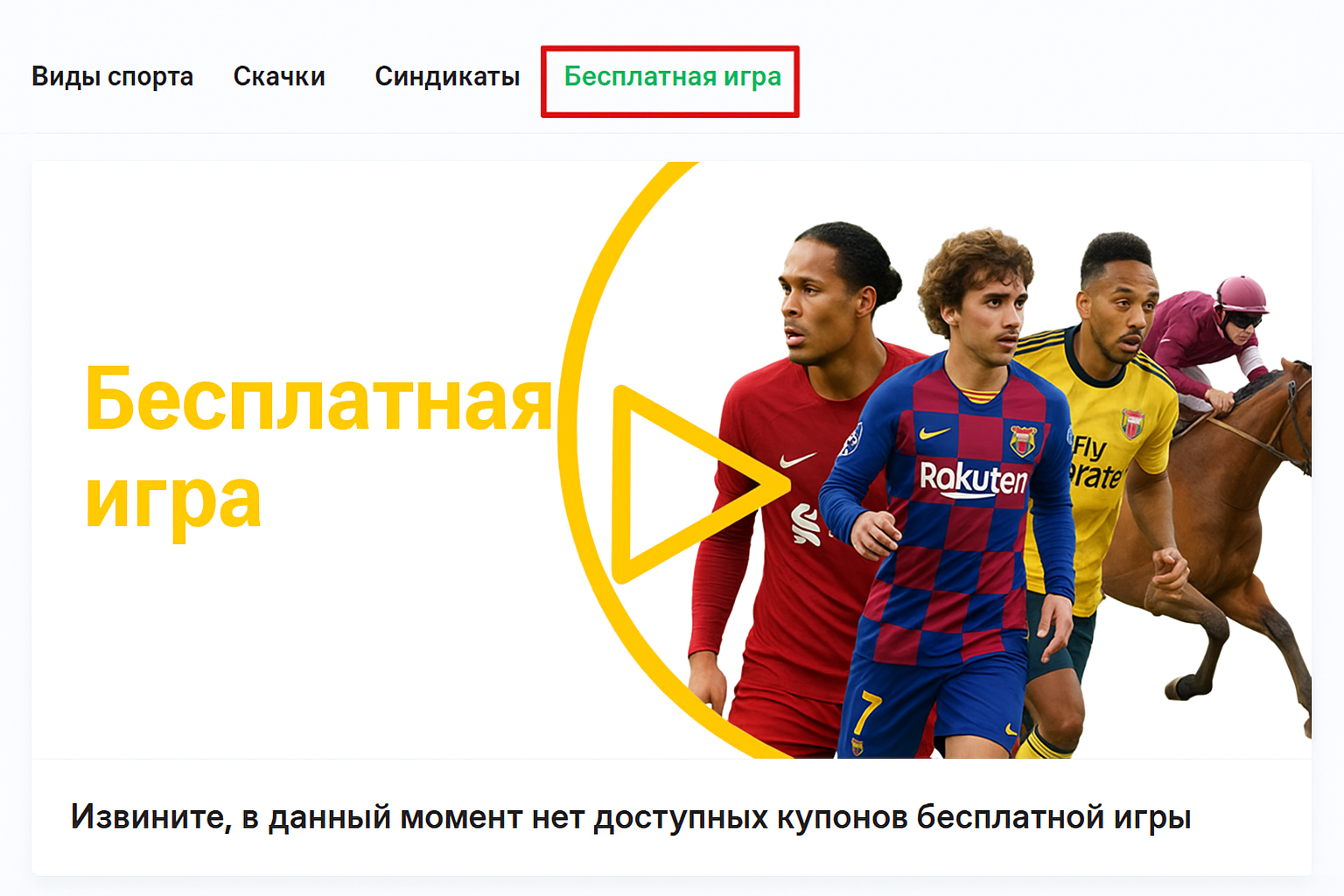Image resolution: width=1344 pixels, height=896 pixels.
Task: Click the Rakuten logo on the striped jersey
Action: coord(973,479)
